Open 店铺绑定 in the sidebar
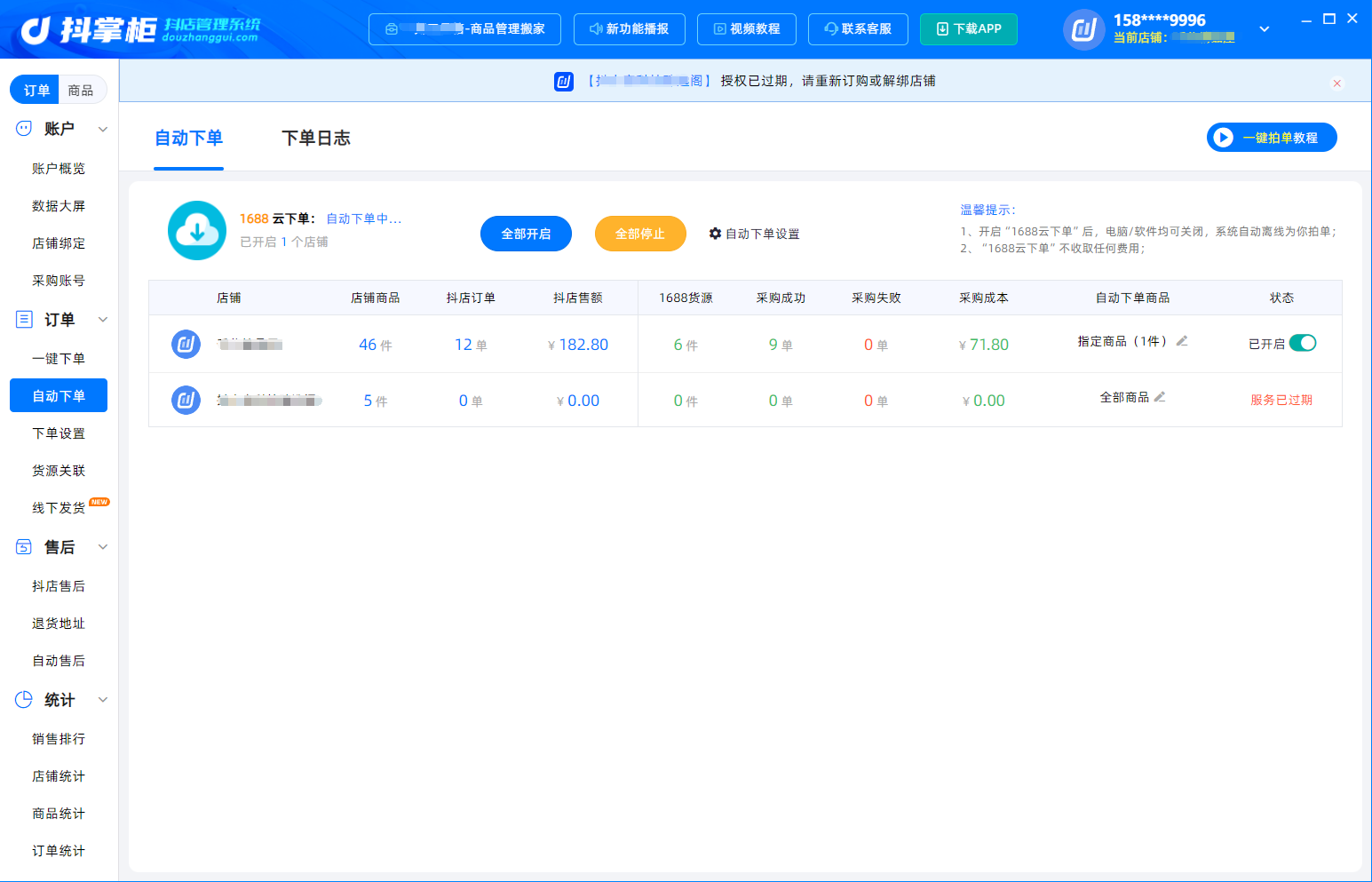Viewport: 1372px width, 882px height. (59, 243)
